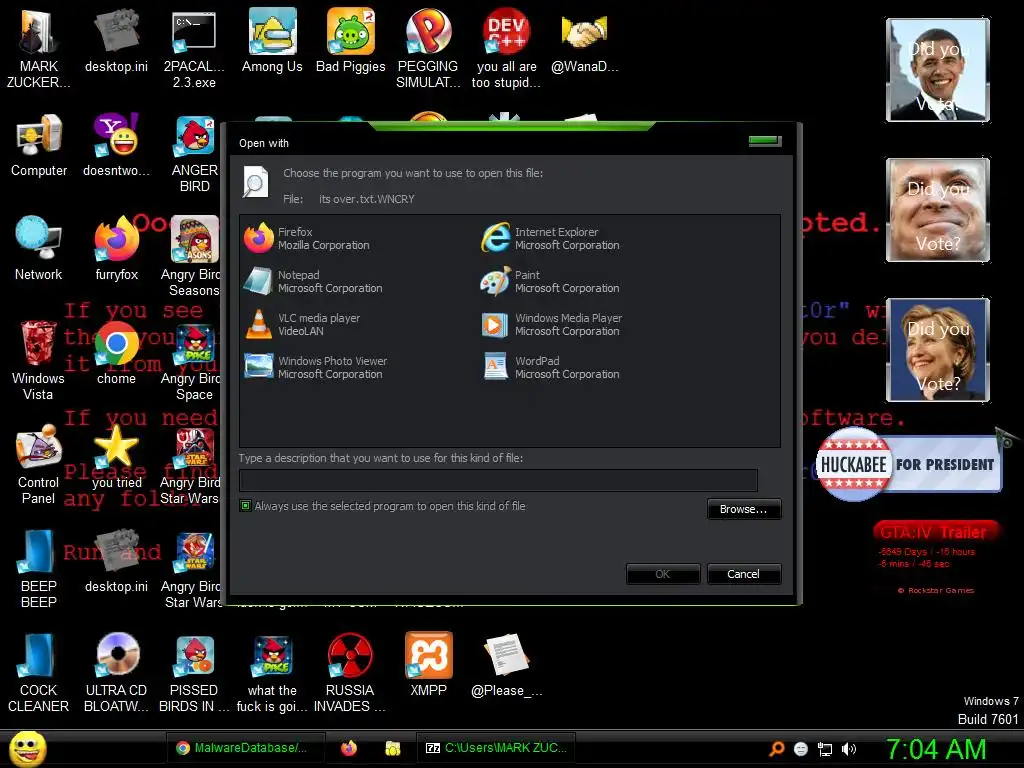Screen dimensions: 1024x768
Task: Select the 'what the fuck is goi...' icon
Action: (272, 673)
